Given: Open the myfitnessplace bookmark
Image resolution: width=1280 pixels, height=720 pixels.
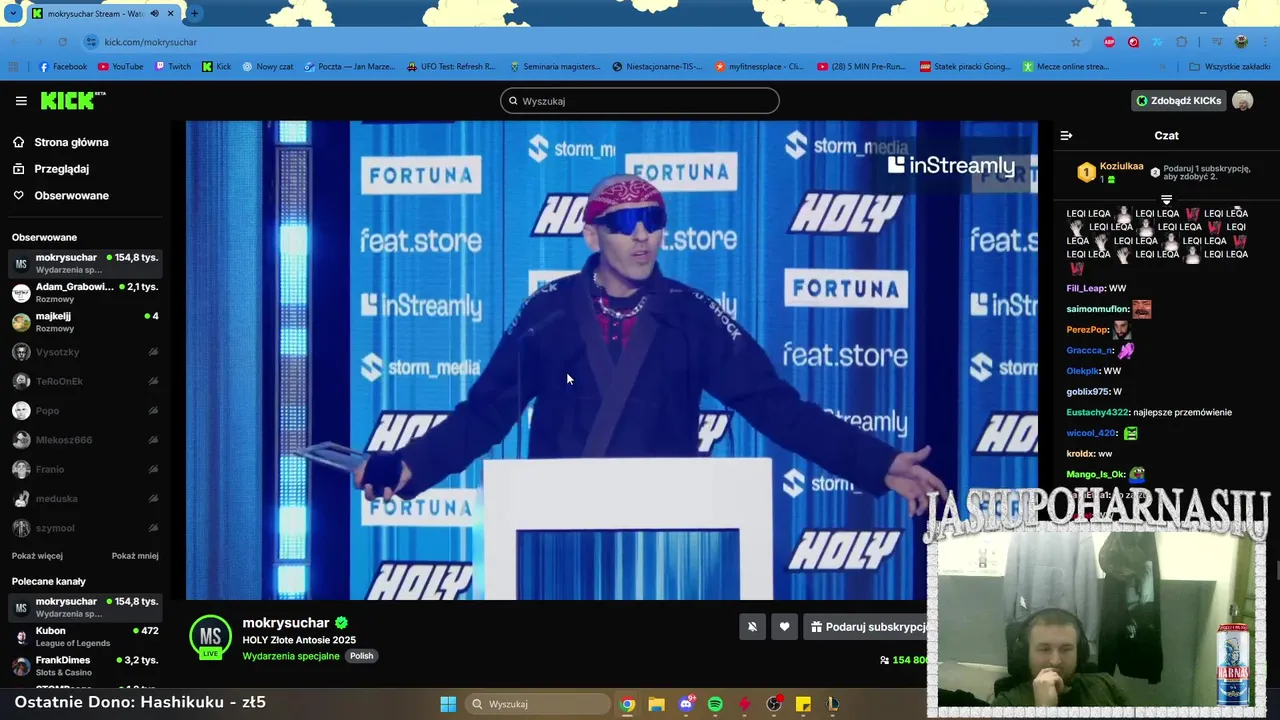Looking at the screenshot, I should [x=759, y=67].
